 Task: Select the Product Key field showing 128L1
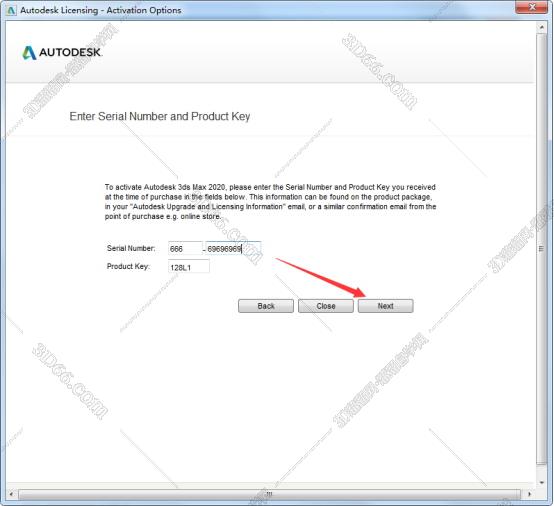click(x=189, y=266)
